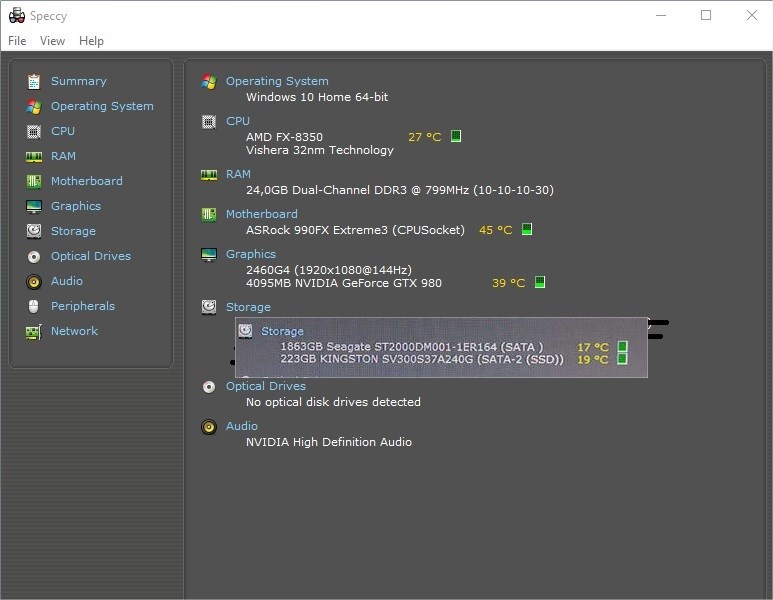The image size is (773, 600).
Task: Select CPU in the sidebar list
Action: [x=63, y=131]
